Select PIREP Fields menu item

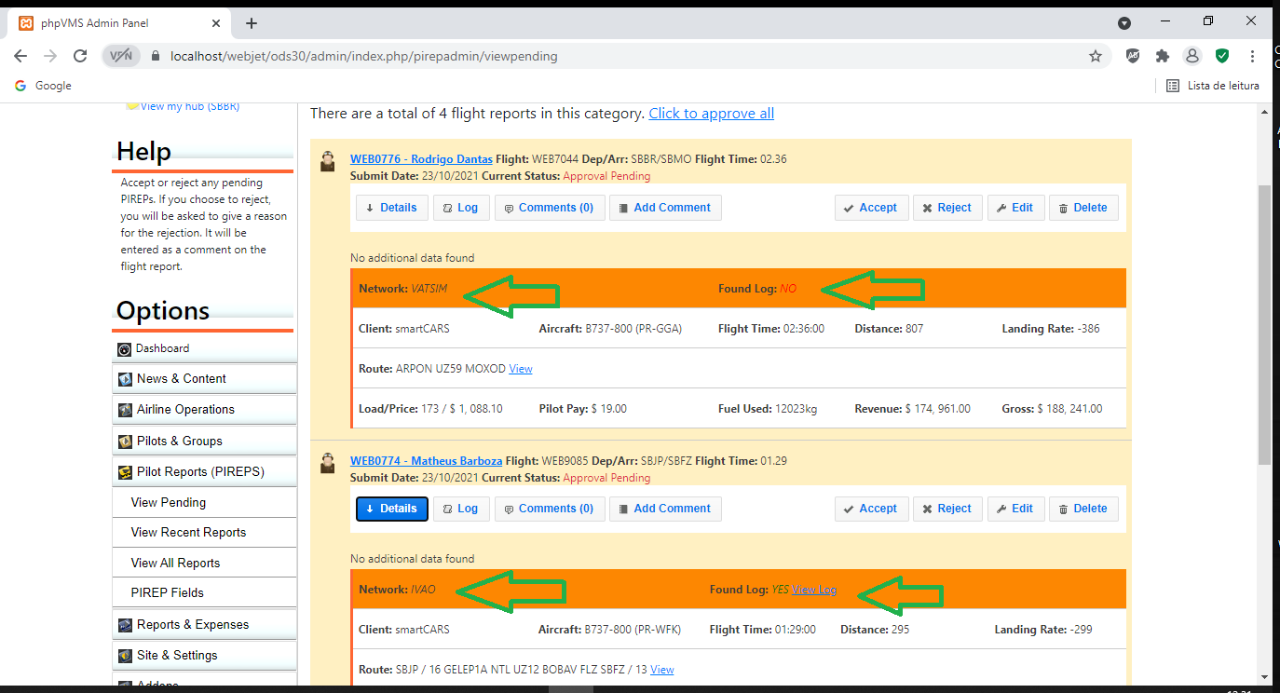click(167, 593)
